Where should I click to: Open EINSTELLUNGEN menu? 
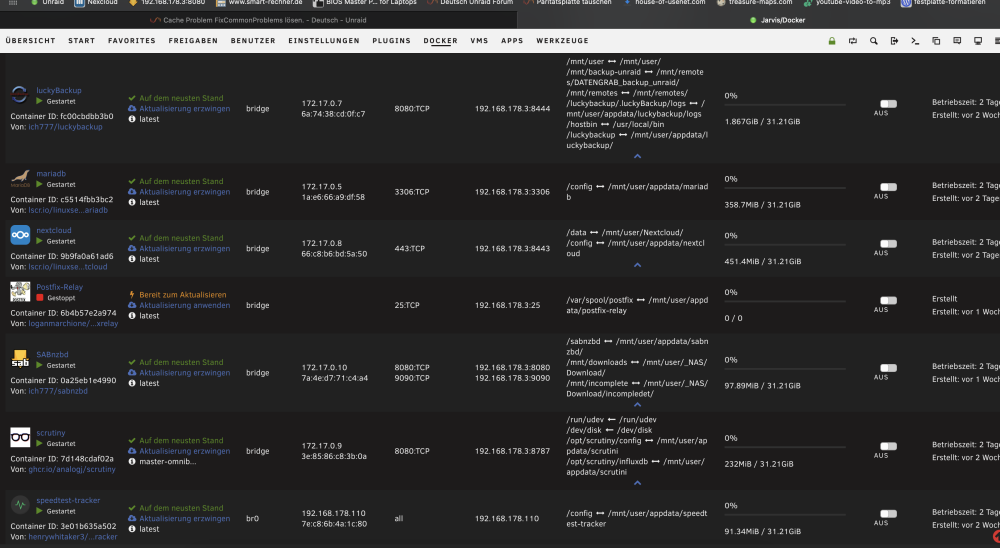324,41
